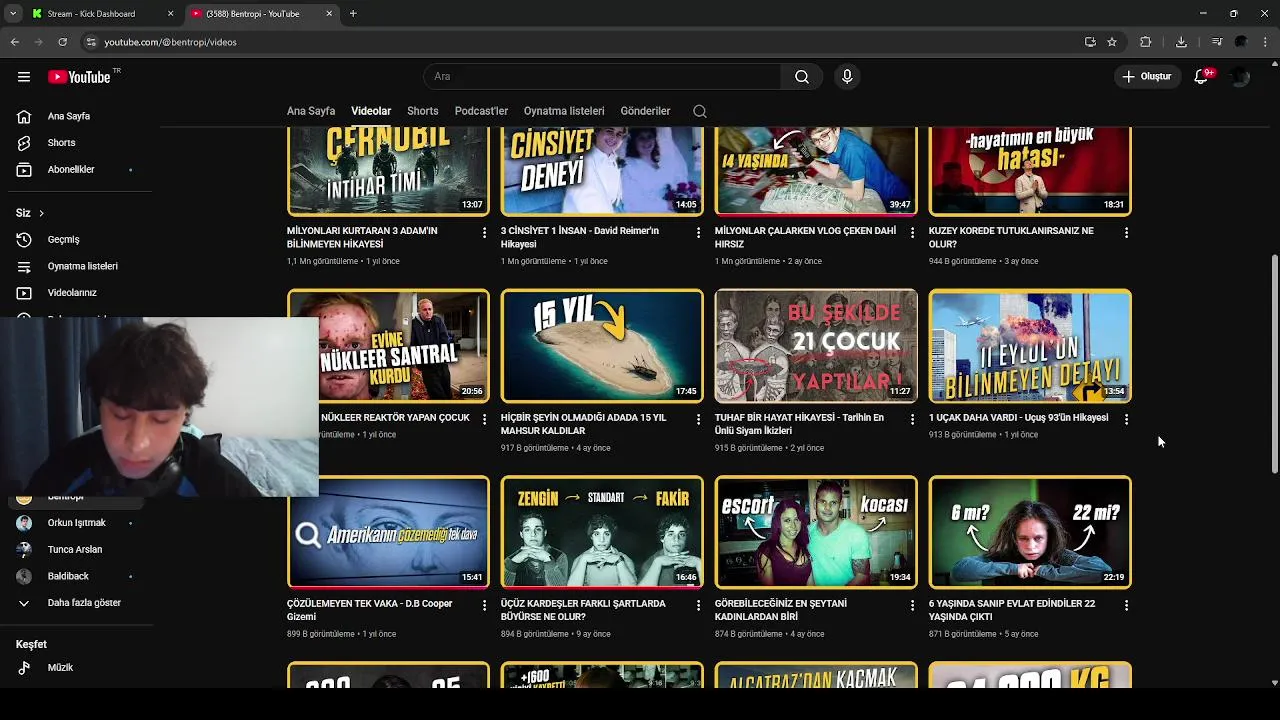The width and height of the screenshot is (1280, 720).
Task: Open the channel Oynatma listeleri tab
Action: tap(564, 111)
